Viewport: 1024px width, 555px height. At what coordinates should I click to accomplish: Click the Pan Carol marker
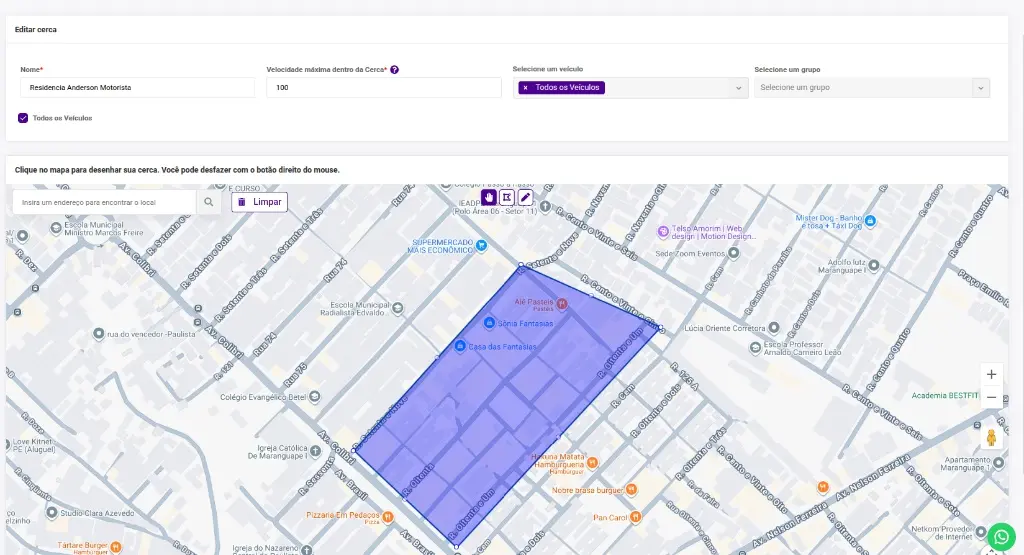click(x=635, y=516)
